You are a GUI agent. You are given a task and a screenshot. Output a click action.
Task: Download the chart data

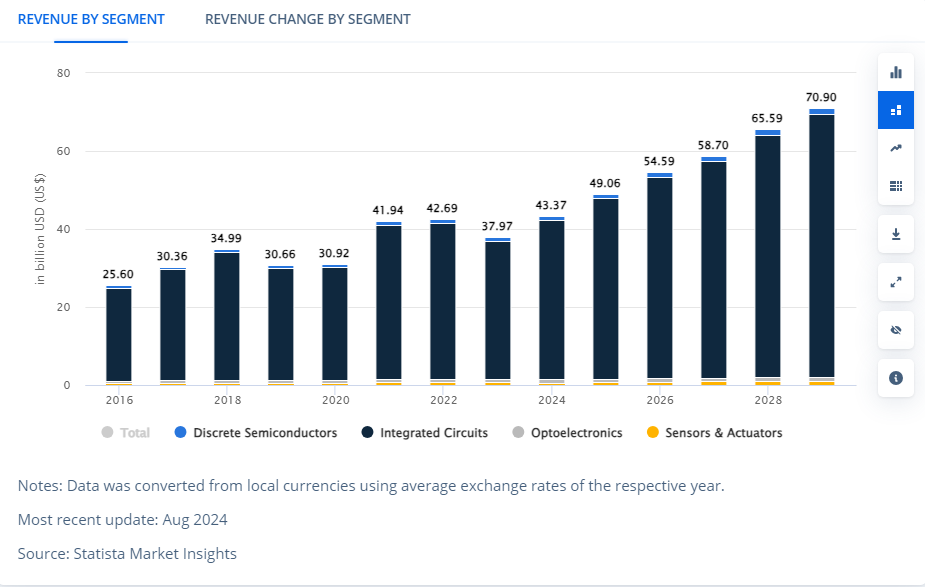pyautogui.click(x=896, y=234)
